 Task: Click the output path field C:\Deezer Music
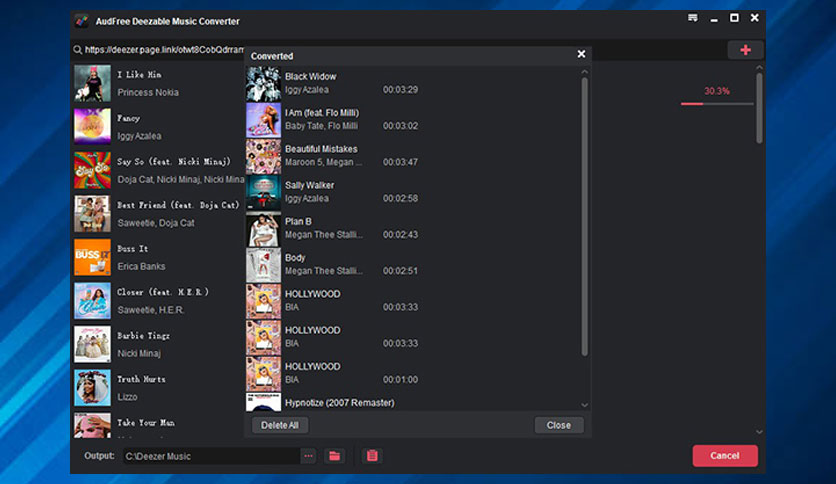212,456
